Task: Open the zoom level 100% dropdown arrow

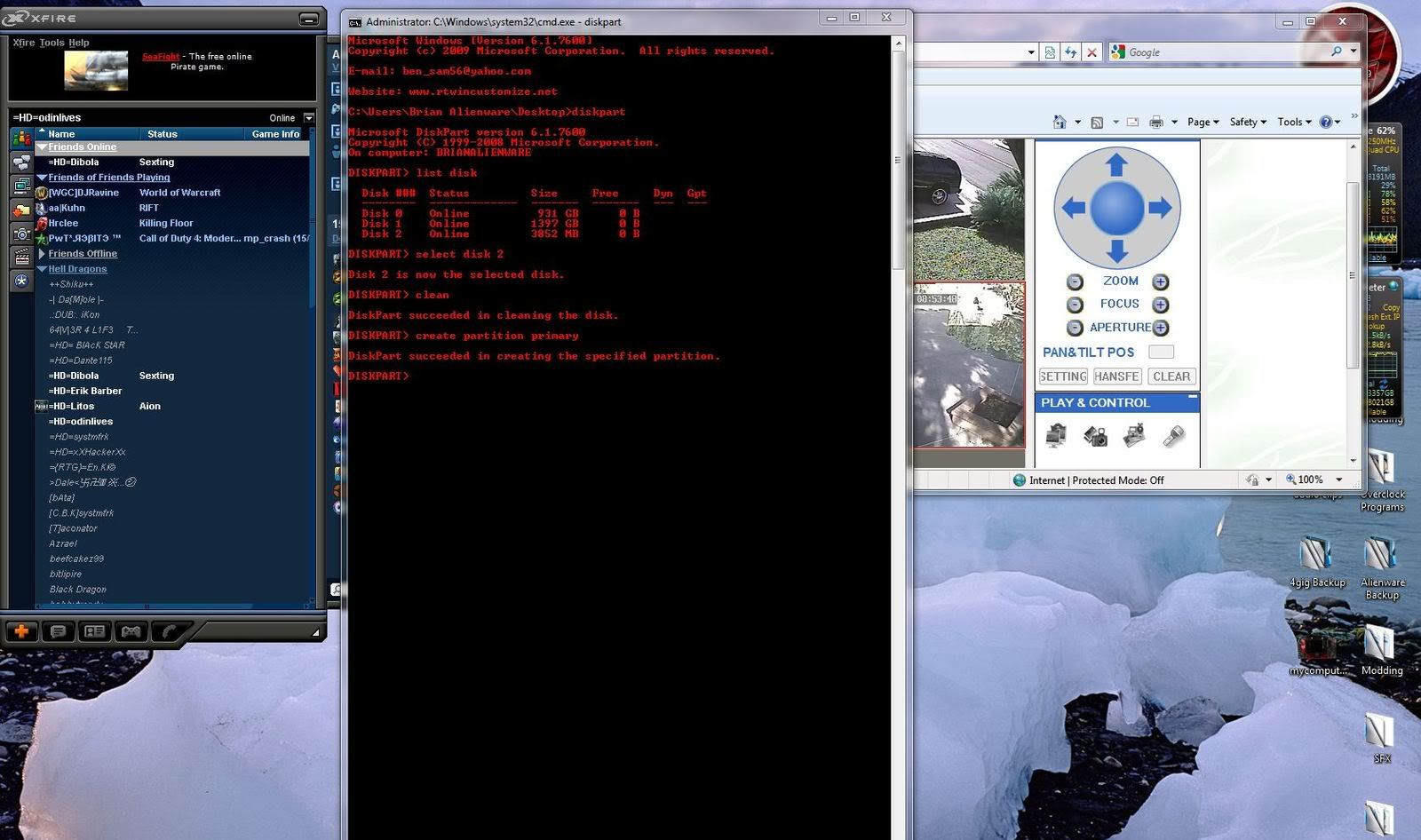Action: (1338, 479)
